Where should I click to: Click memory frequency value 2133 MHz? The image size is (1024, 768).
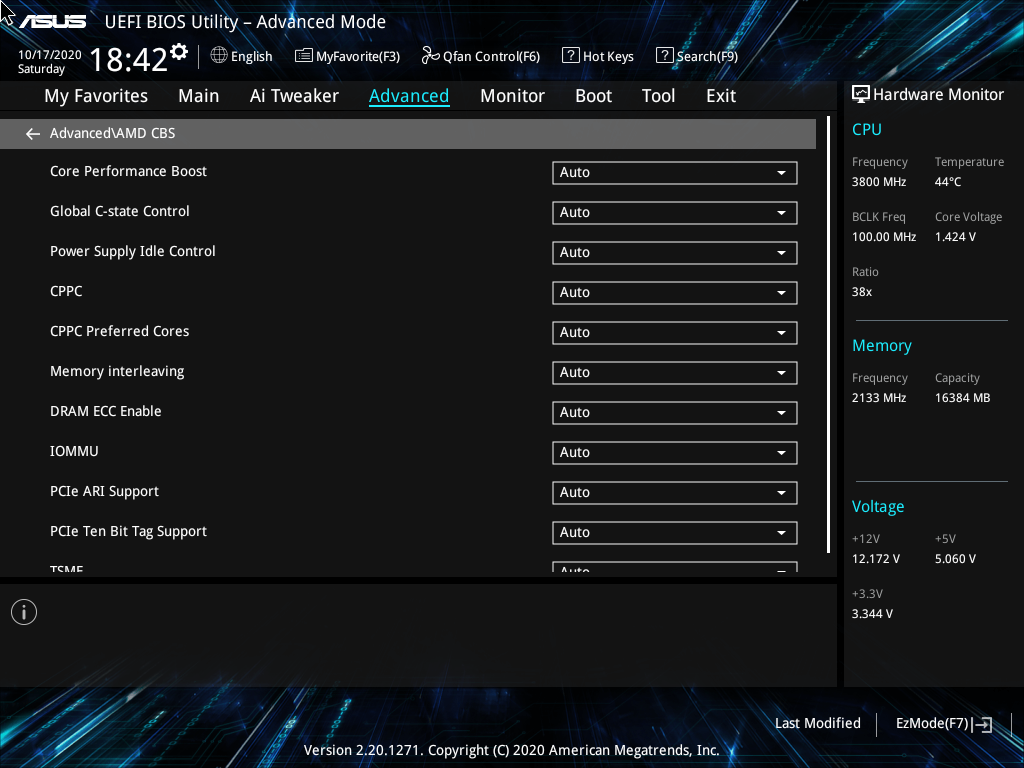(878, 398)
